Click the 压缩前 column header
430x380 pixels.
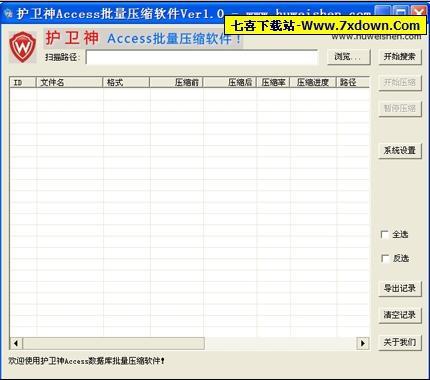click(176, 82)
